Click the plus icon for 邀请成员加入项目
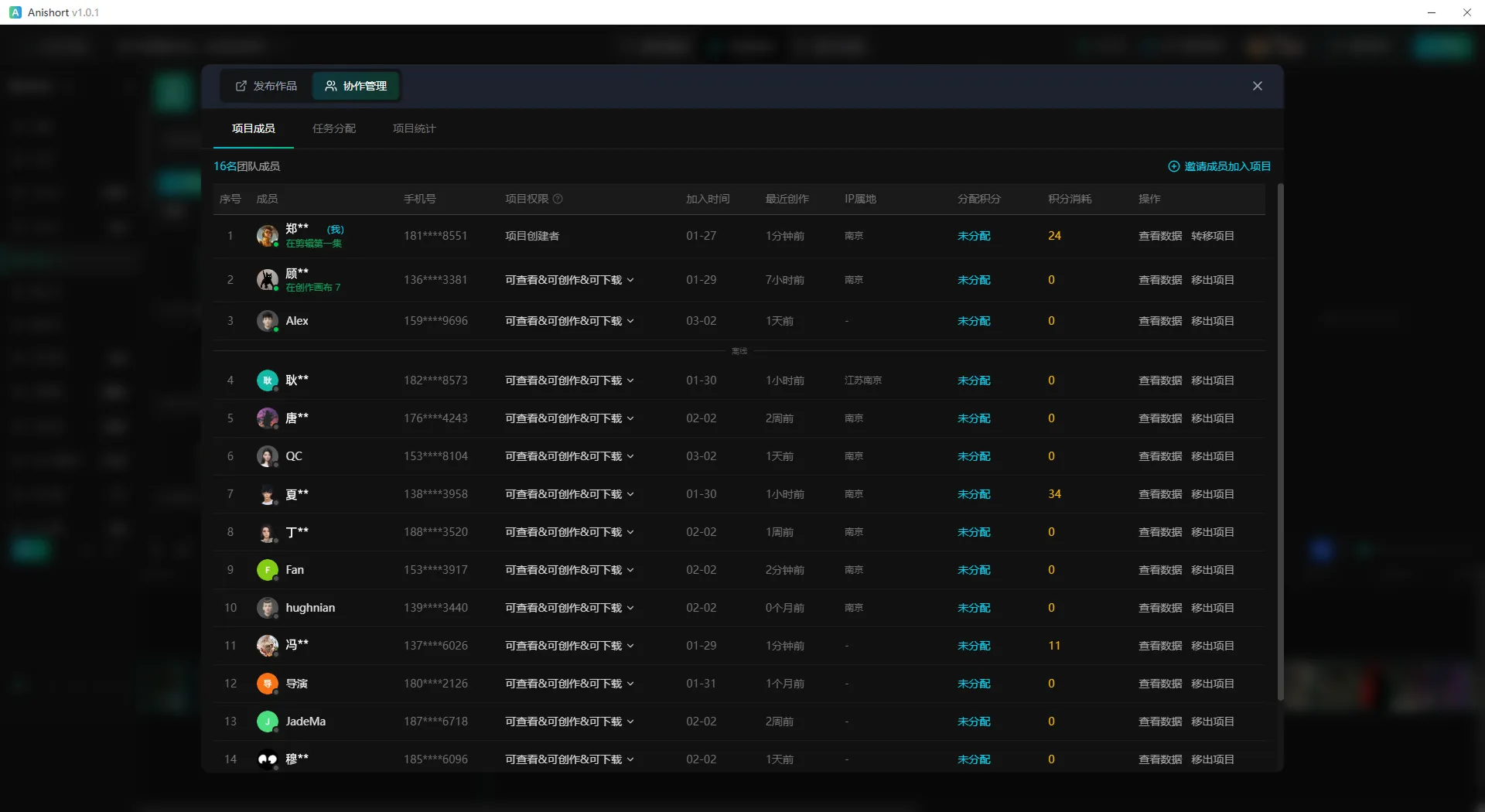This screenshot has width=1485, height=812. coord(1173,166)
